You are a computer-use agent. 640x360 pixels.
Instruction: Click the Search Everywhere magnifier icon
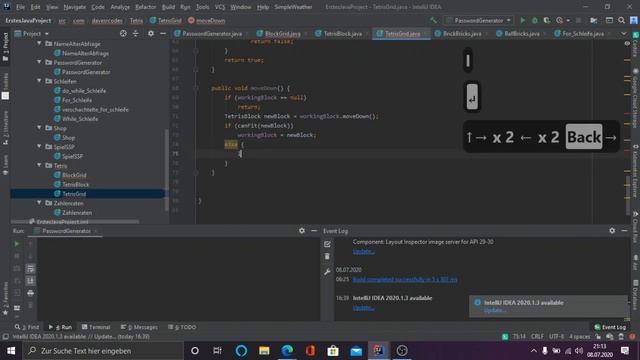[x=622, y=20]
